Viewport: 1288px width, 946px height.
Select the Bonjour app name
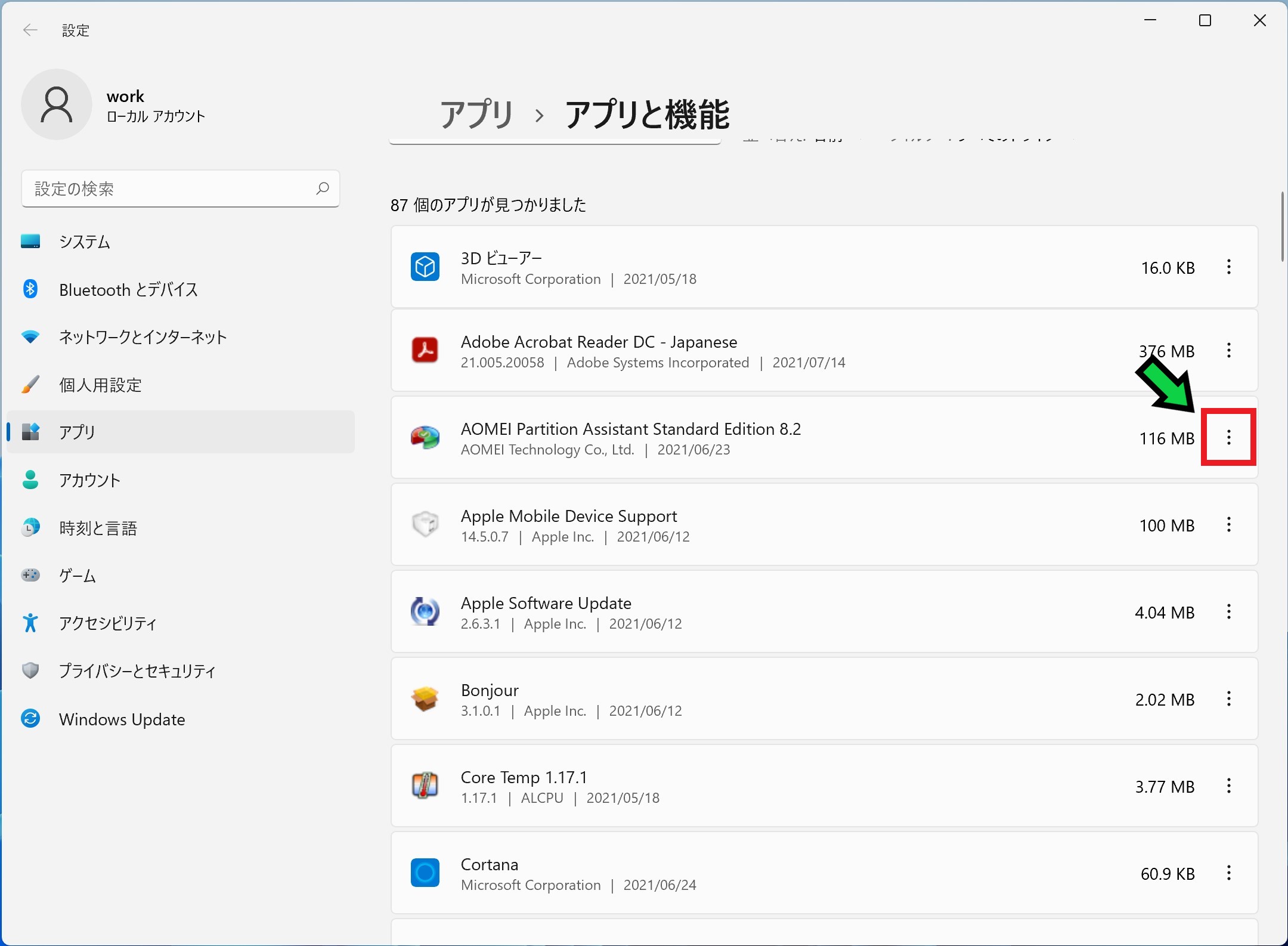(490, 690)
